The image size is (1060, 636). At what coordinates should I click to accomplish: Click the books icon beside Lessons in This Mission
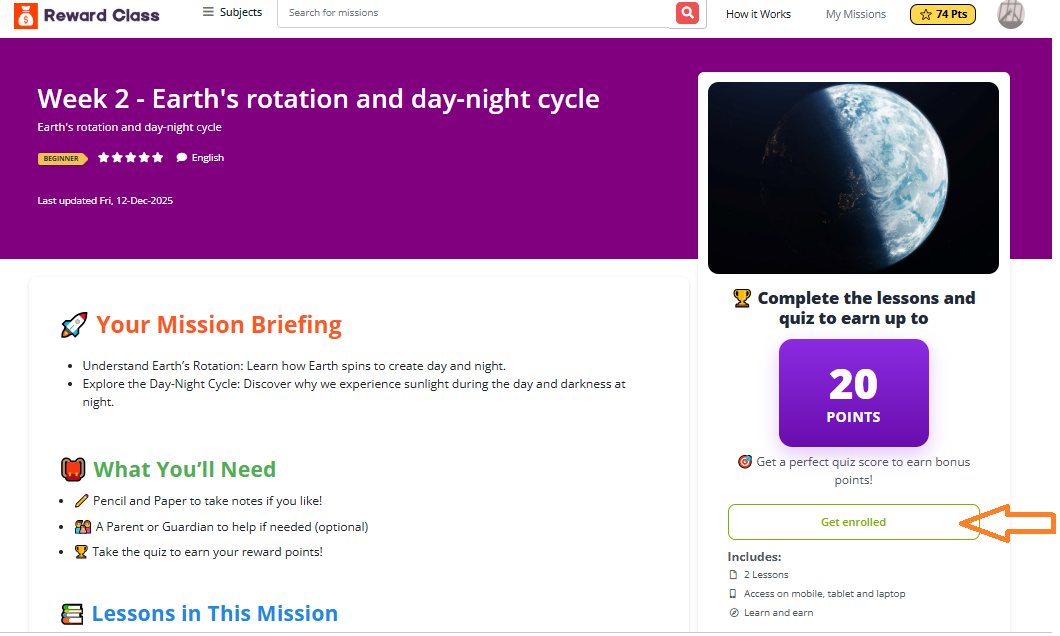click(x=72, y=614)
